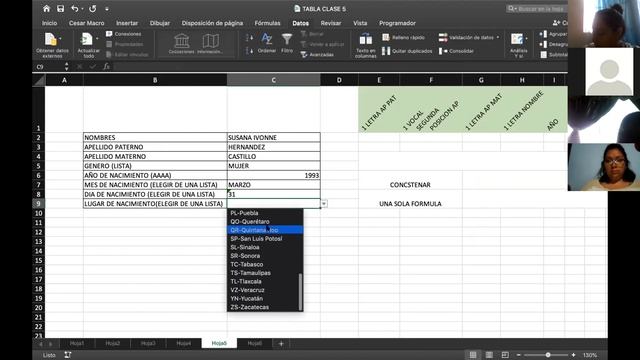Click the sort descending icon
The height and width of the screenshot is (360, 640).
point(249,51)
